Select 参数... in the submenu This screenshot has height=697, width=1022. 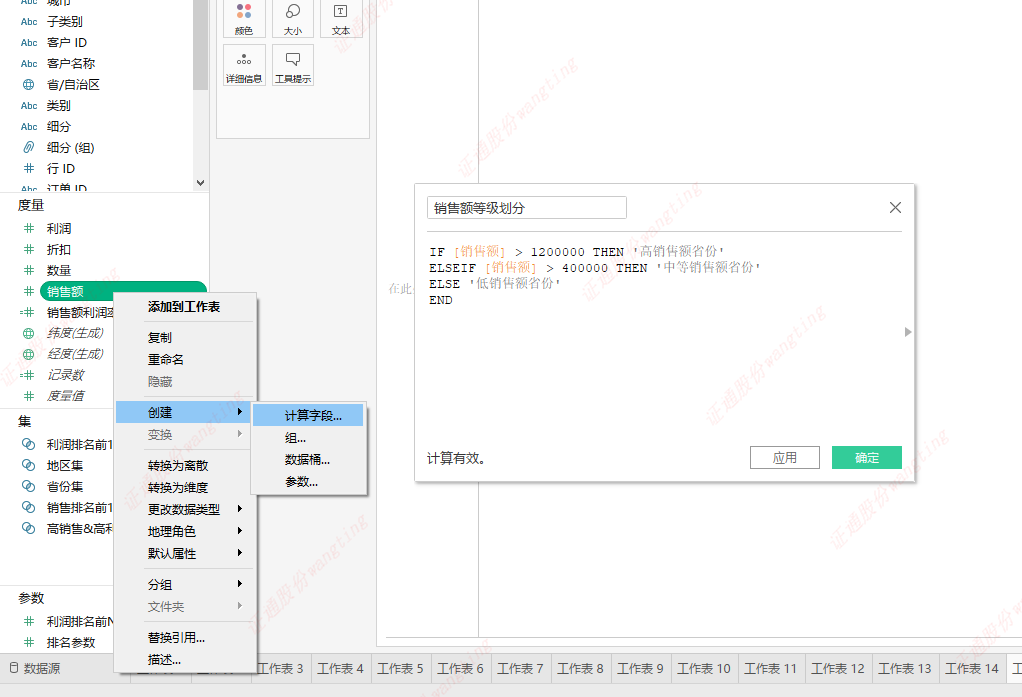(308, 482)
